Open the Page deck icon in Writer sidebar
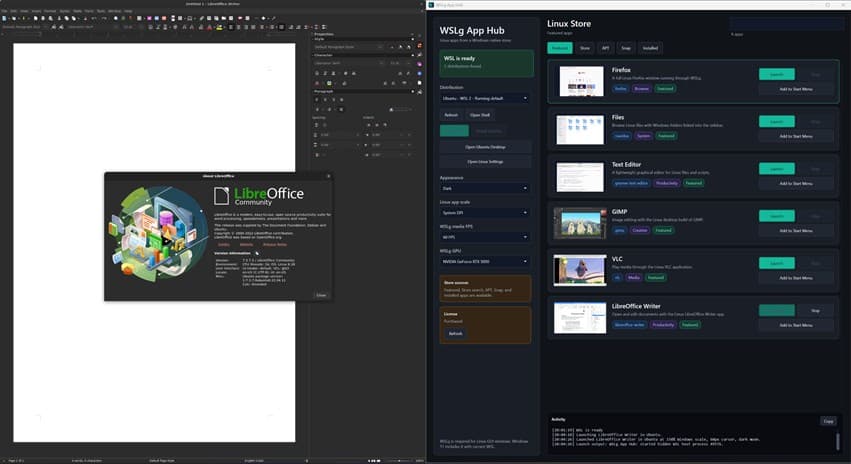 pos(420,83)
